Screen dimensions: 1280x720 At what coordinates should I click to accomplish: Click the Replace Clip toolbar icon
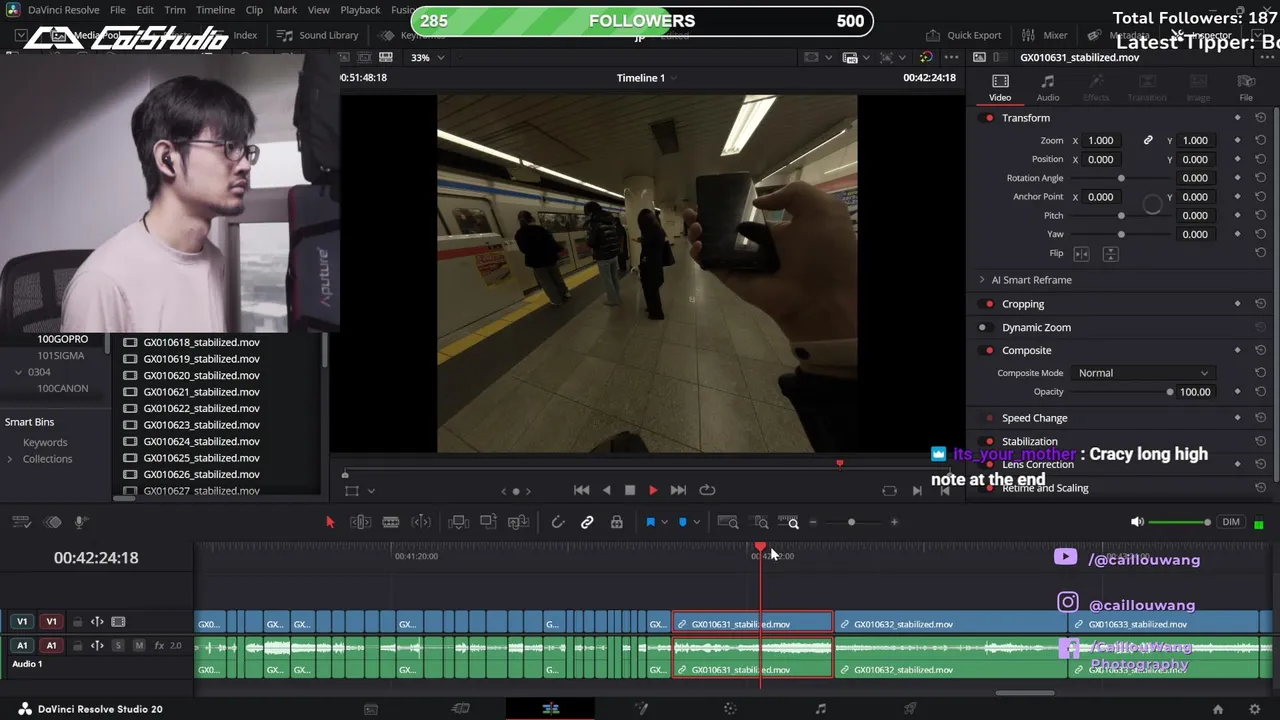tap(518, 522)
